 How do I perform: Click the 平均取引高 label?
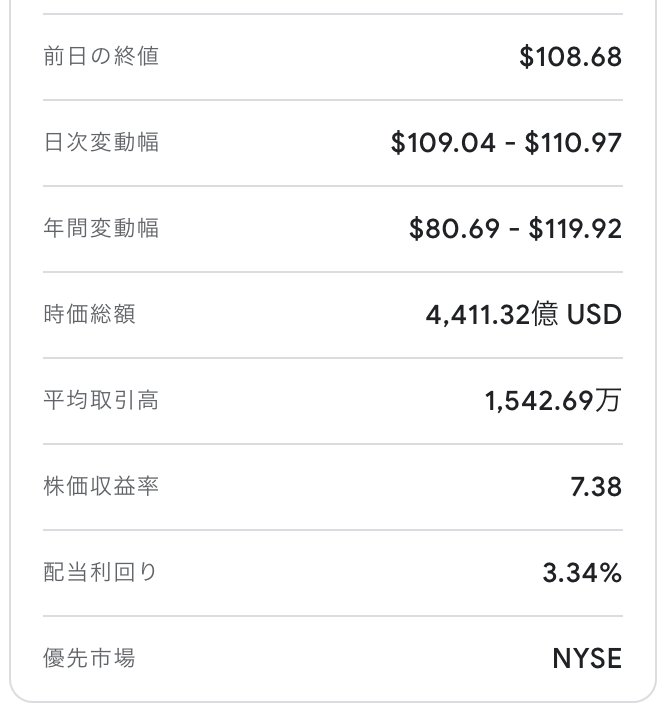[101, 400]
